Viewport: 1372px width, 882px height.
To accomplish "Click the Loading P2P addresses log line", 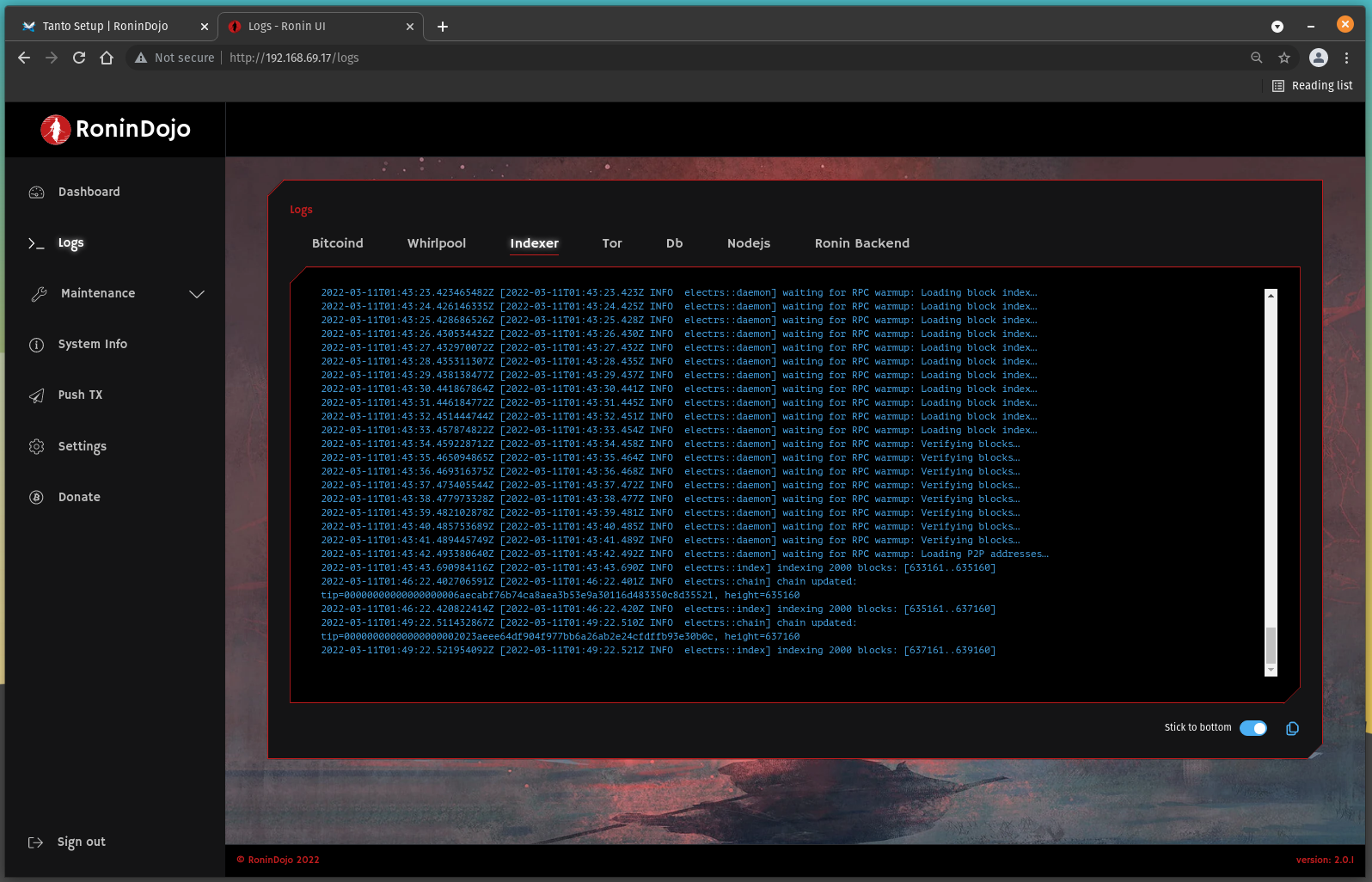I will pos(684,554).
